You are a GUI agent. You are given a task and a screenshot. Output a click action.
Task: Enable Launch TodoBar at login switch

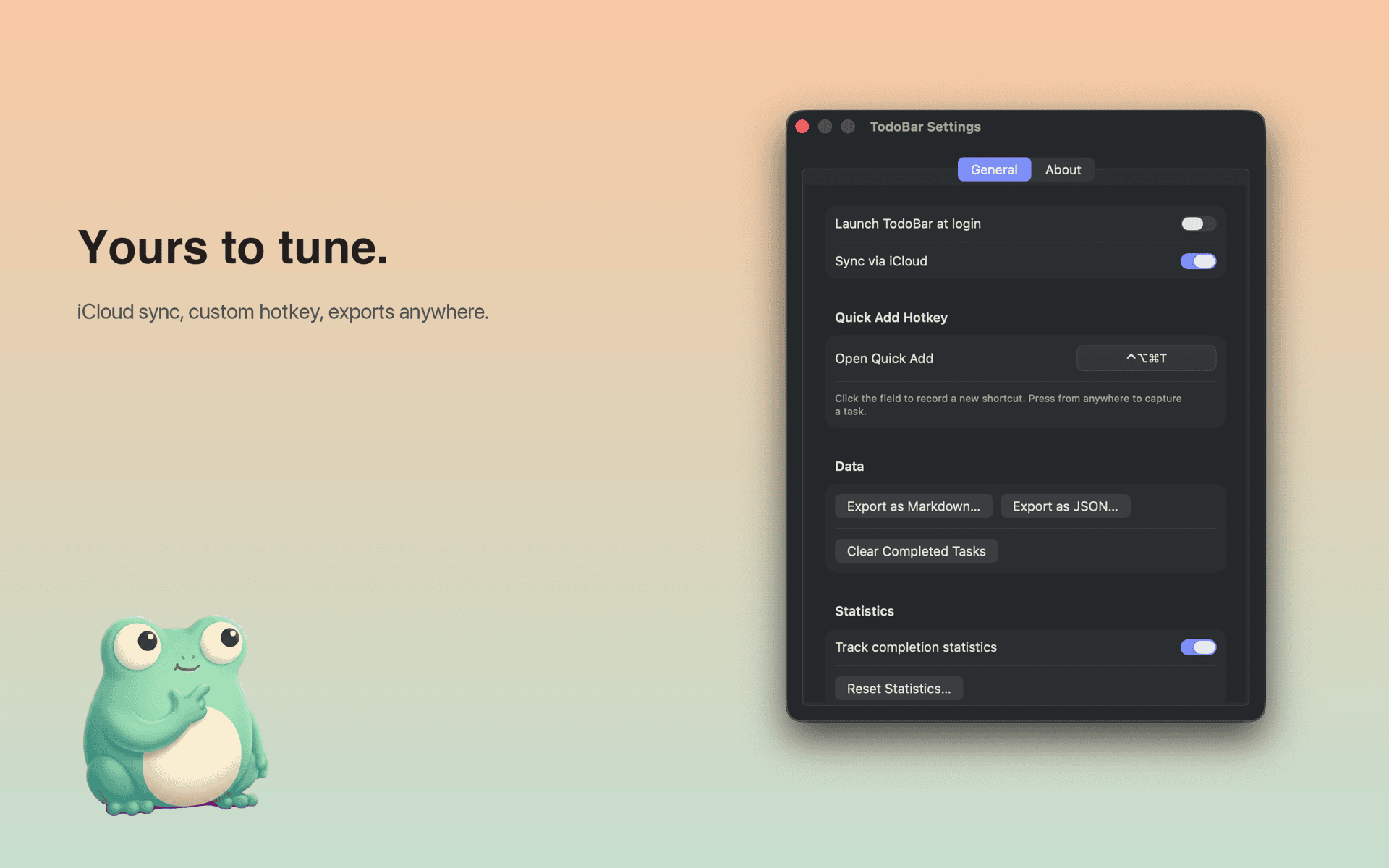coord(1198,224)
